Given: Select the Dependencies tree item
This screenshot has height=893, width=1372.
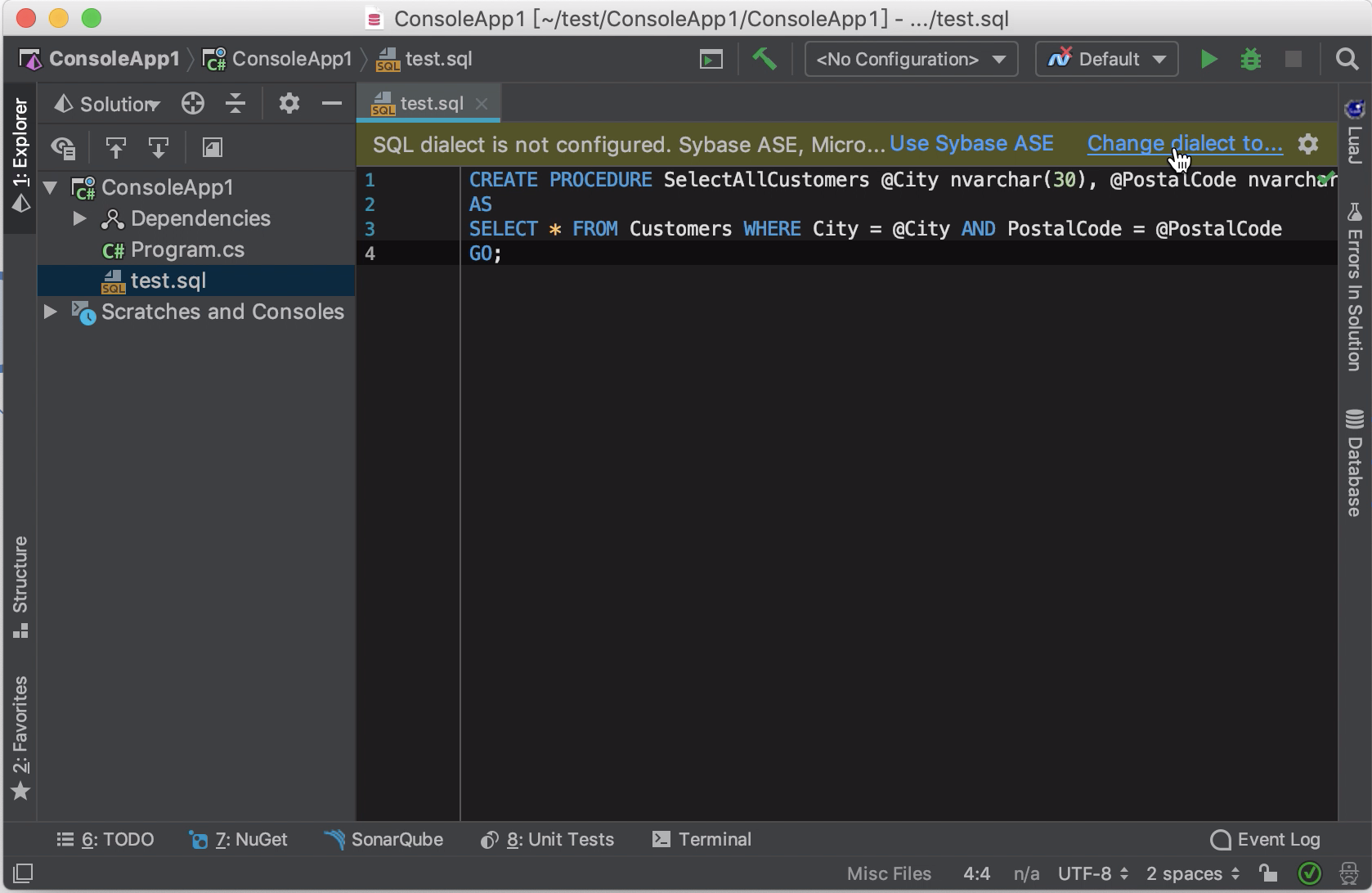Looking at the screenshot, I should (200, 218).
